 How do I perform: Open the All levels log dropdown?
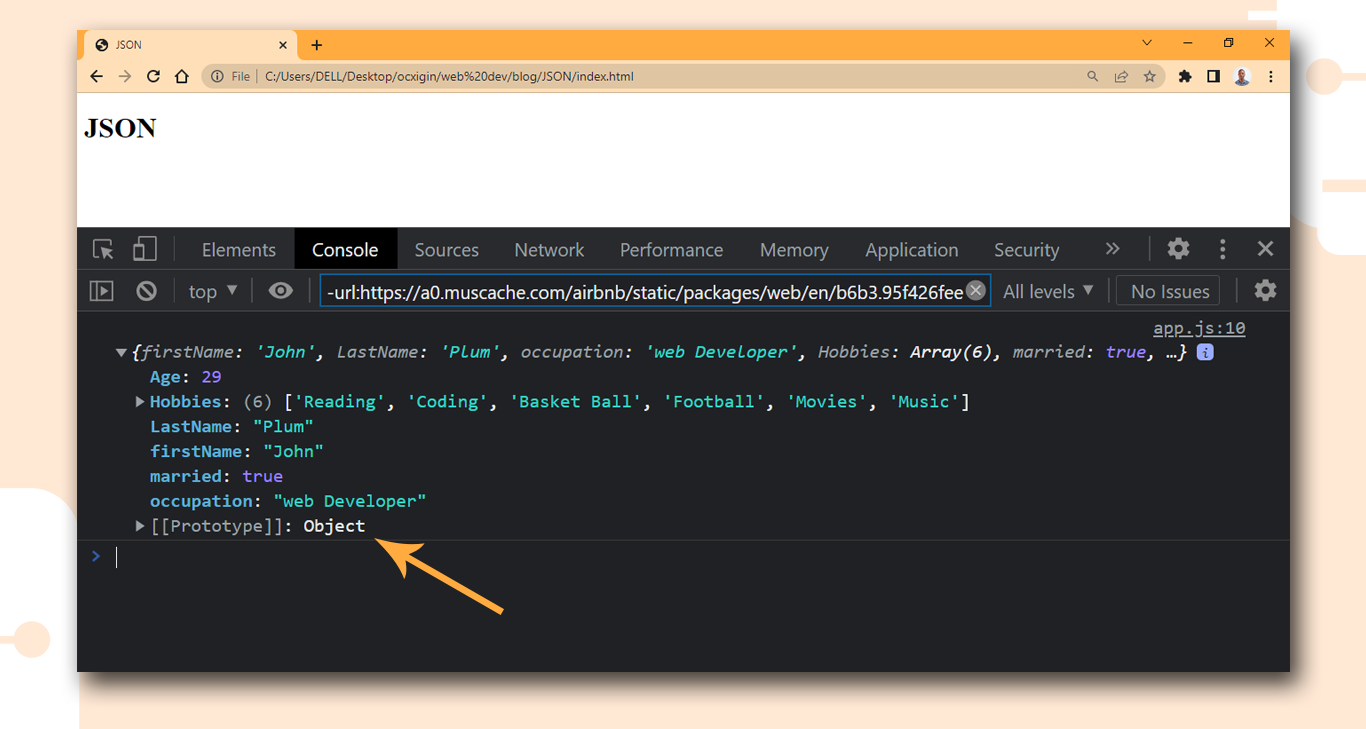(1048, 291)
